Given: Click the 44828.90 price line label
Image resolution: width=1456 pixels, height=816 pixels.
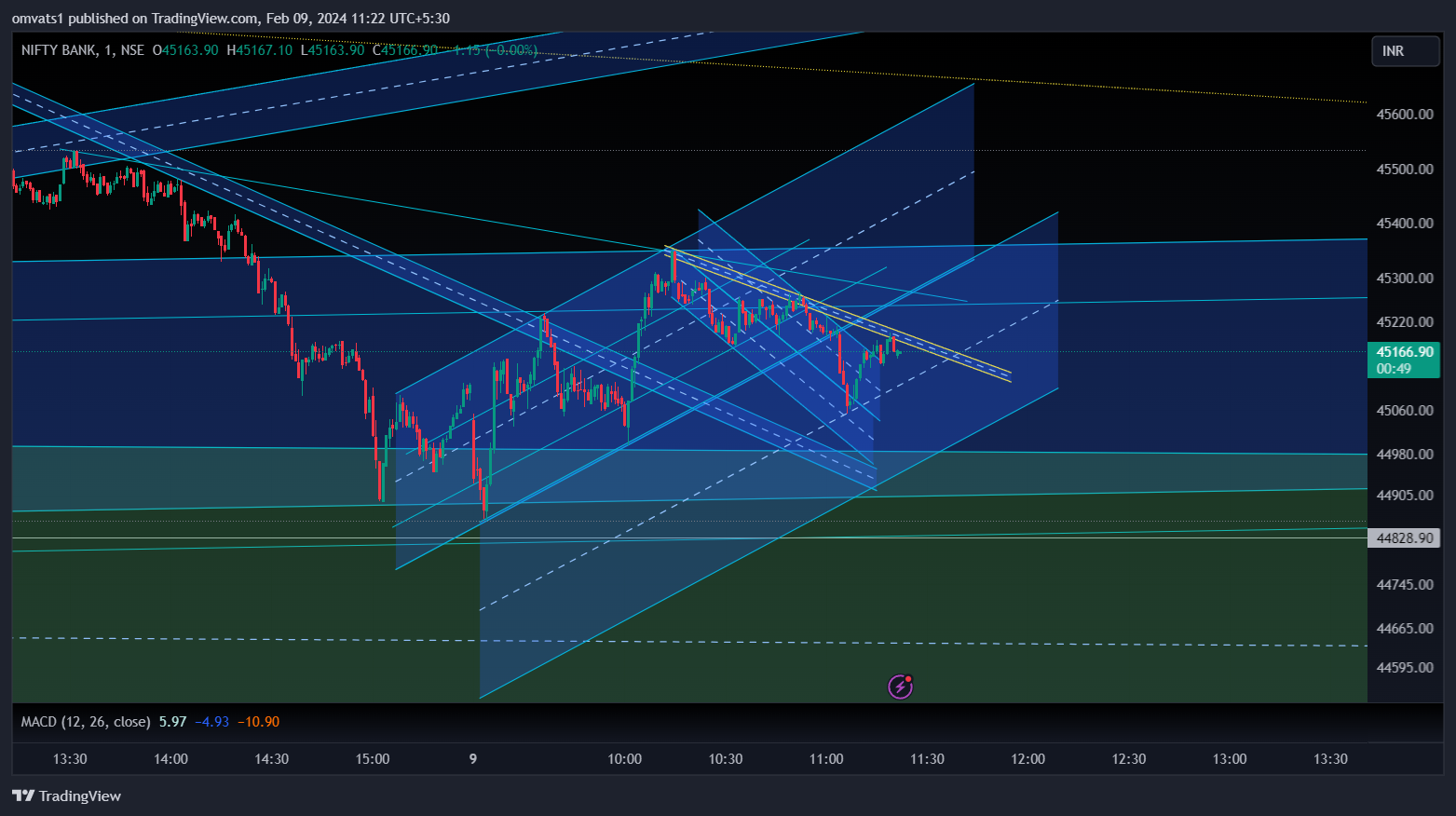Looking at the screenshot, I should click(x=1404, y=538).
